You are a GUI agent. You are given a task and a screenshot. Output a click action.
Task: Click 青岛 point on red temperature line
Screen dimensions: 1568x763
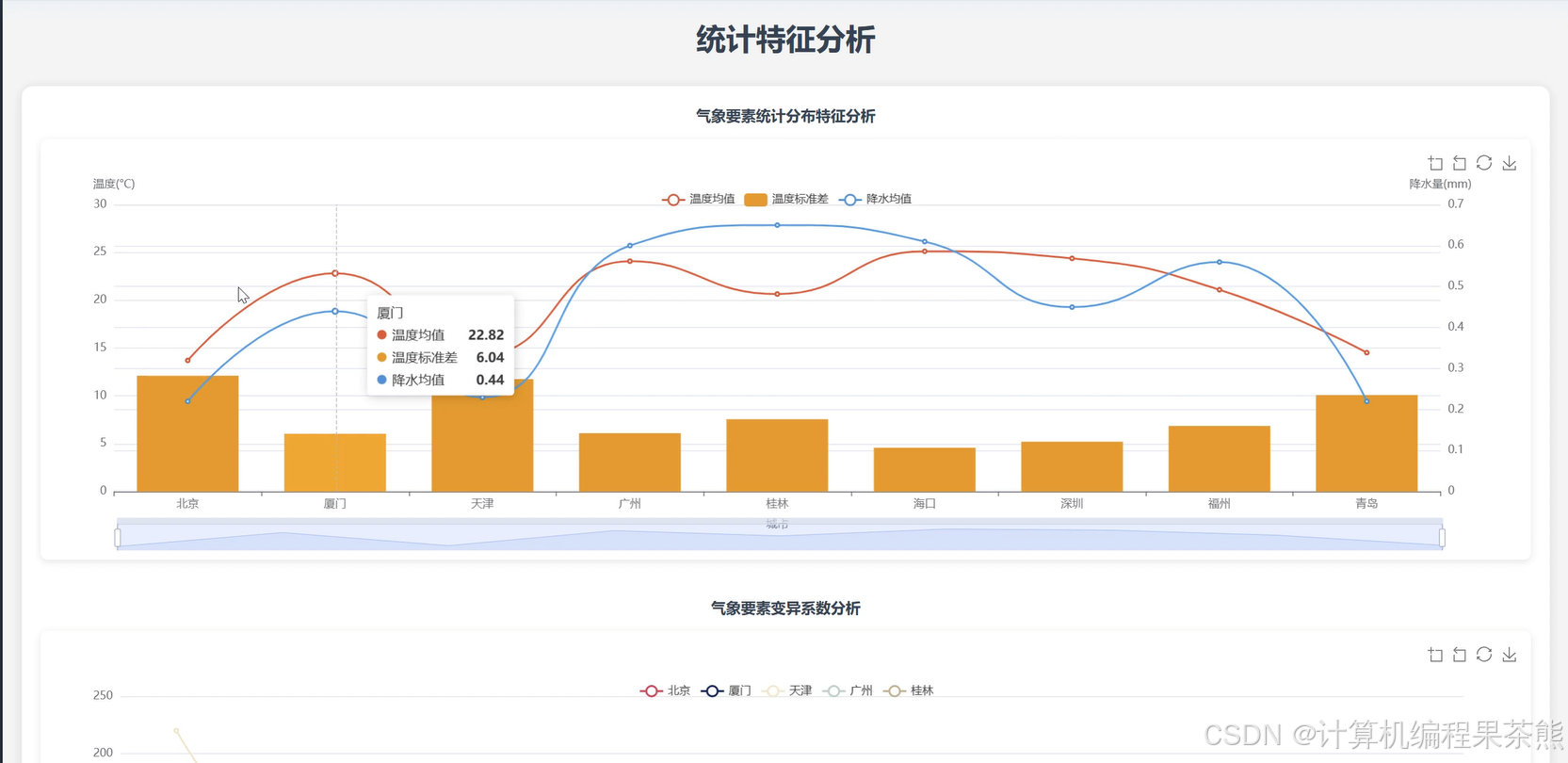[x=1366, y=352]
